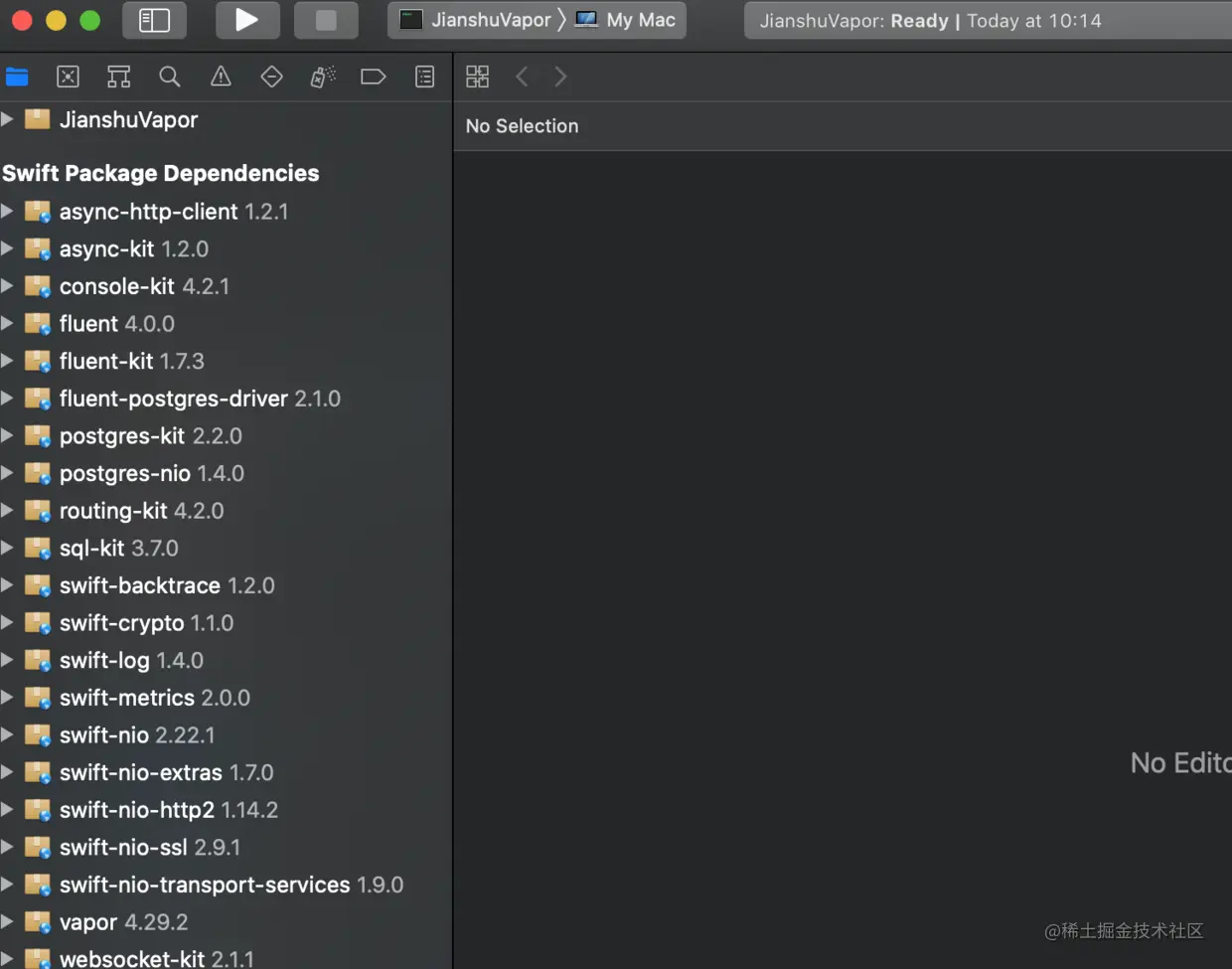Go forward with editor forward arrow
The image size is (1232, 969).
[560, 77]
